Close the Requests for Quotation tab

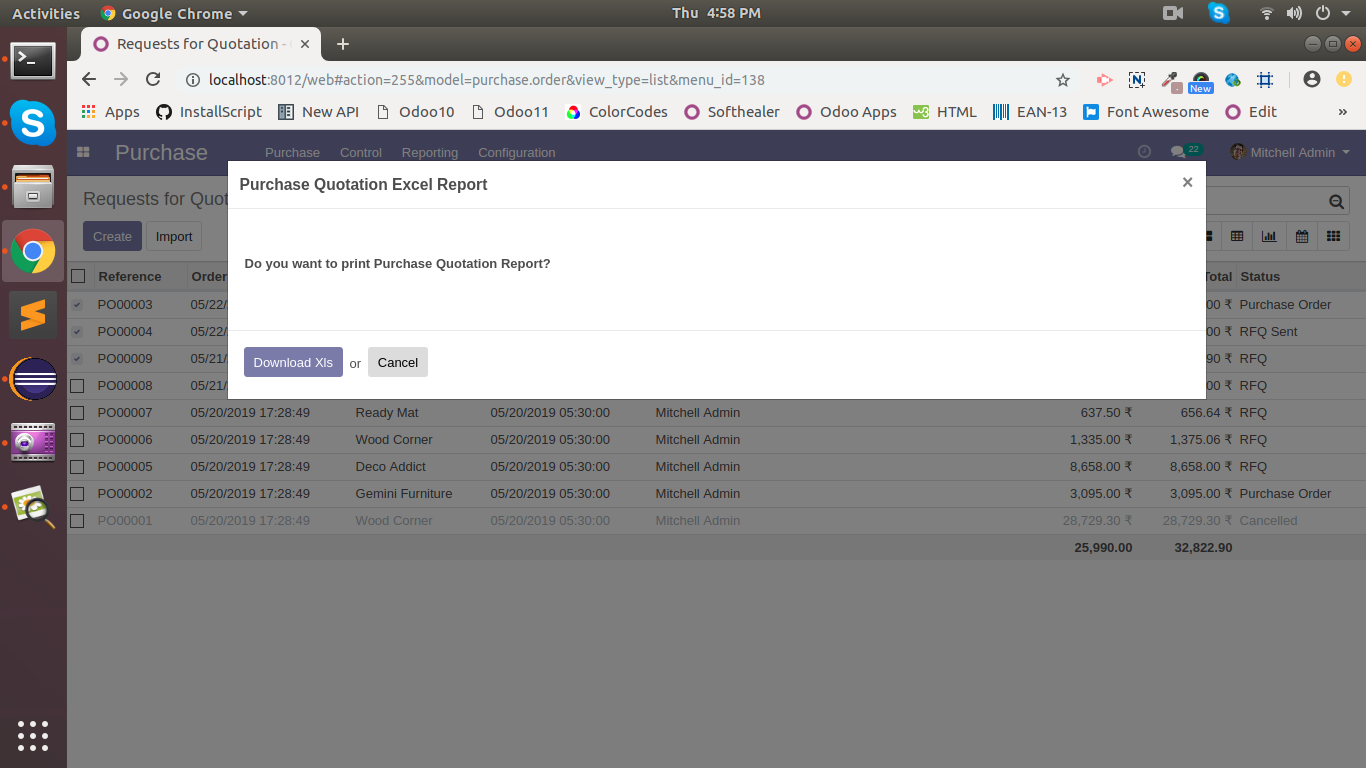coord(305,44)
